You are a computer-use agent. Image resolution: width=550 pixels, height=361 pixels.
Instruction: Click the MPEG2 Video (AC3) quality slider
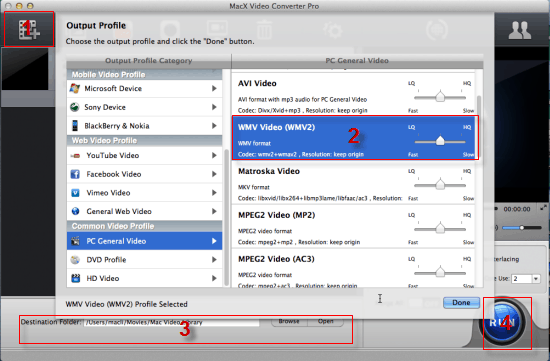(x=440, y=273)
